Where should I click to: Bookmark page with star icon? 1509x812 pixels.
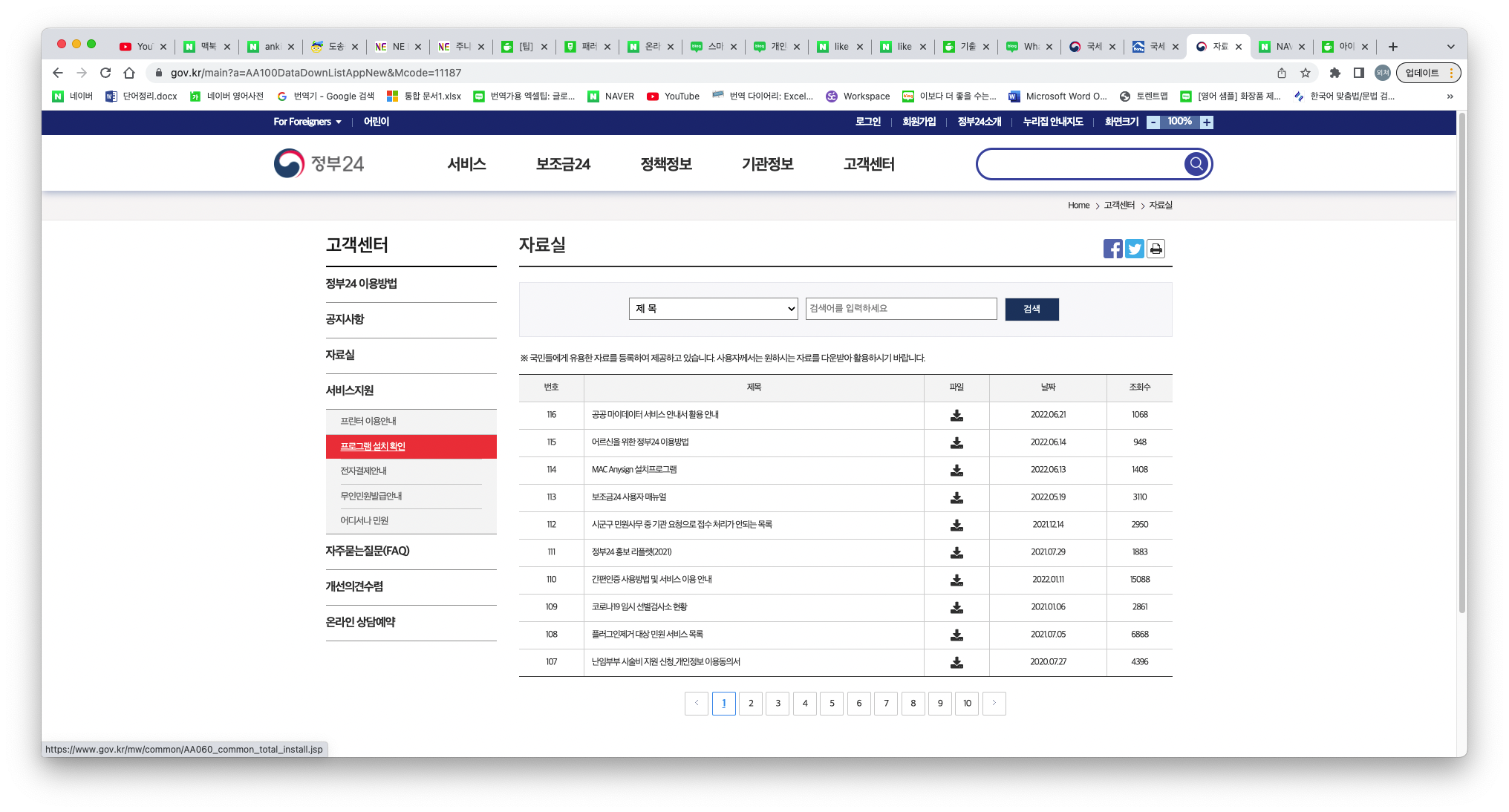point(1306,73)
